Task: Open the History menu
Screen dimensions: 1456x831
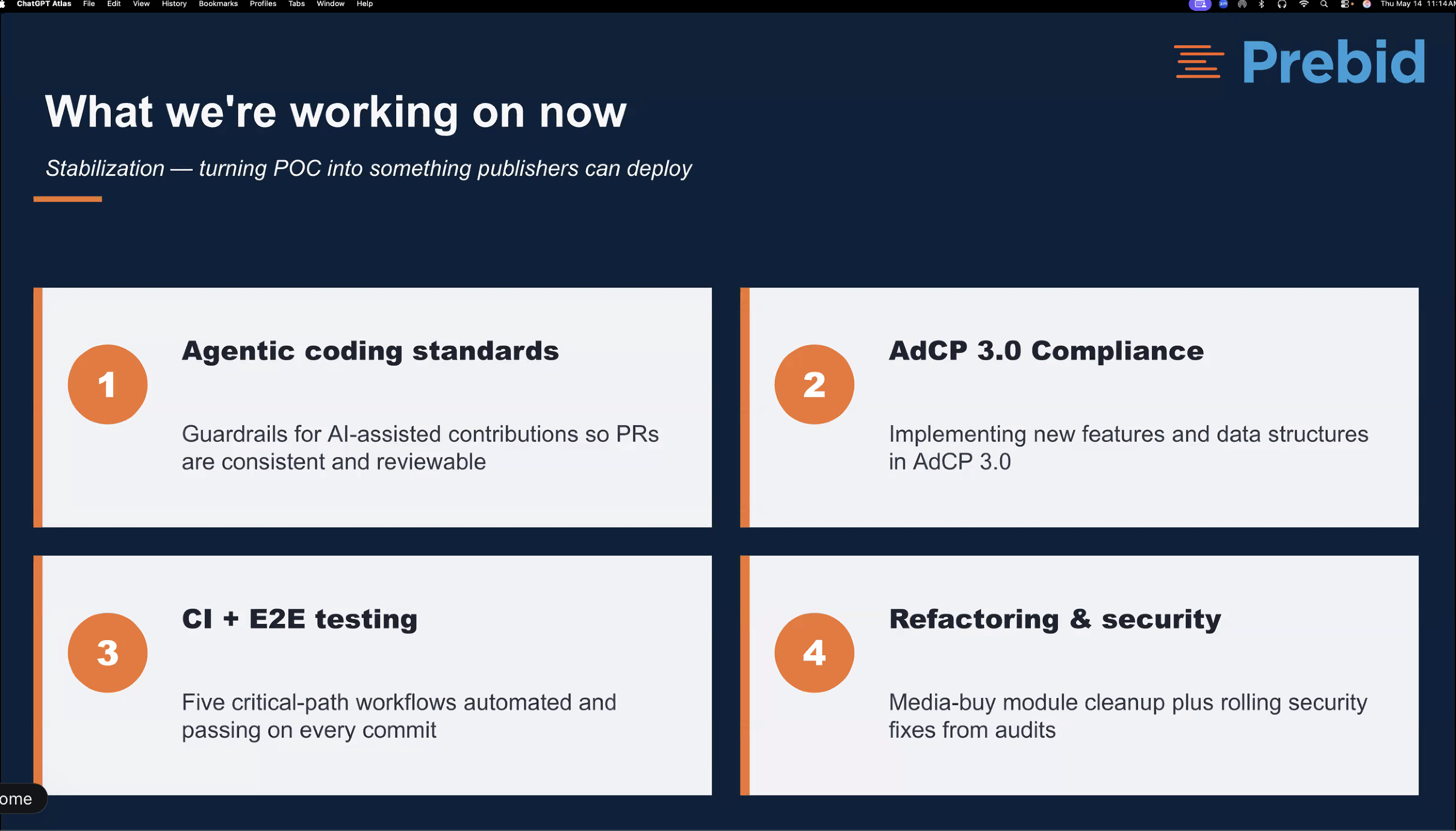Action: click(x=174, y=4)
